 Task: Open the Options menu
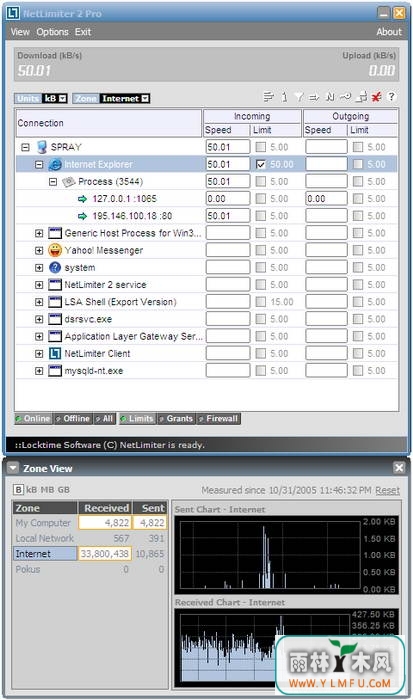(x=53, y=32)
